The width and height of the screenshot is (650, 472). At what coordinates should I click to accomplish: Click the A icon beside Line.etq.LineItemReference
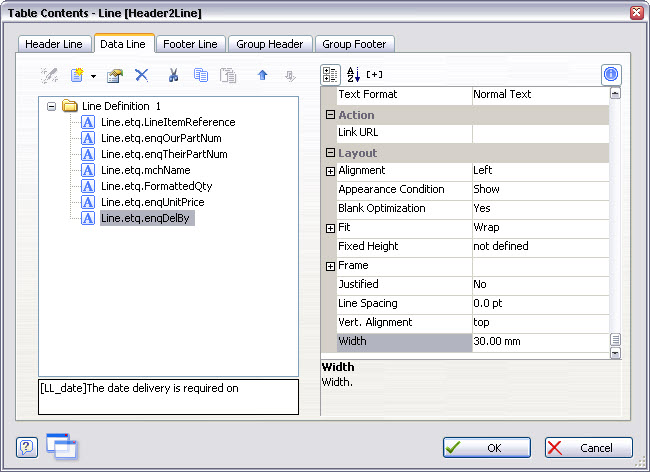click(87, 122)
